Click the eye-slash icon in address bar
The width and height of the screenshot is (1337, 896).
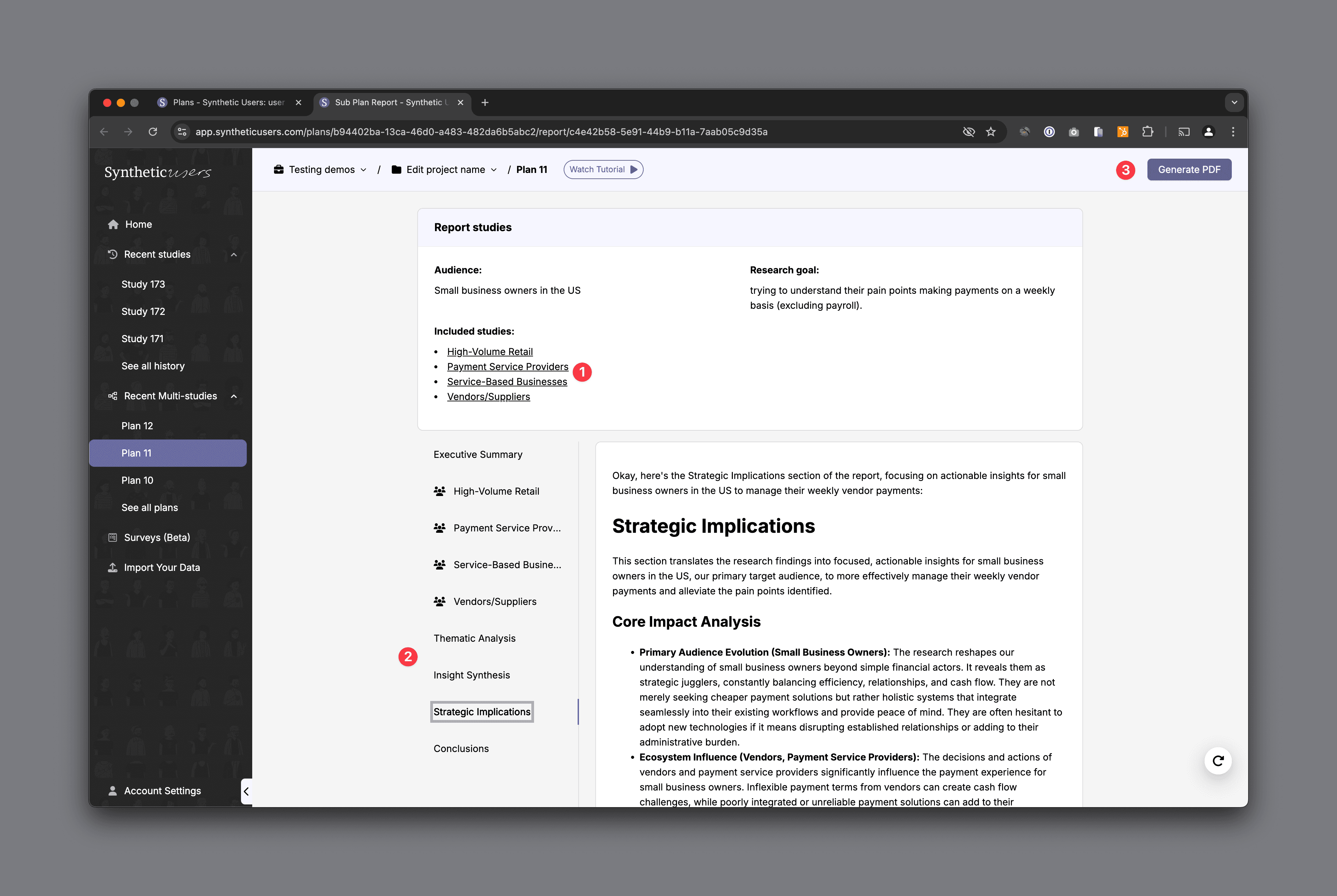(968, 132)
